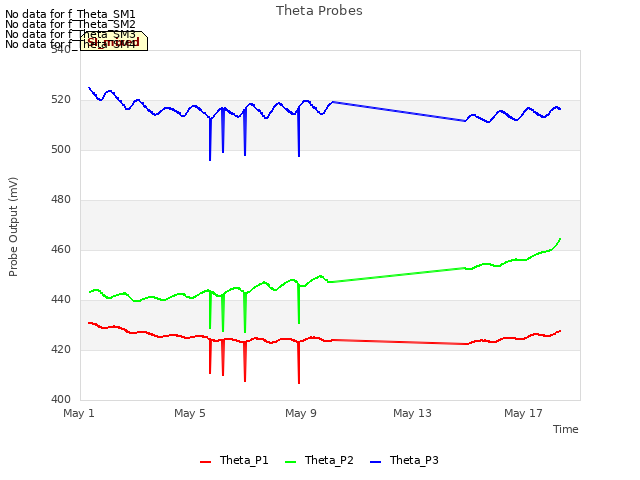Click the green Theta_P2 line's straight gap segment
The image size is (640, 480).
tap(397, 275)
